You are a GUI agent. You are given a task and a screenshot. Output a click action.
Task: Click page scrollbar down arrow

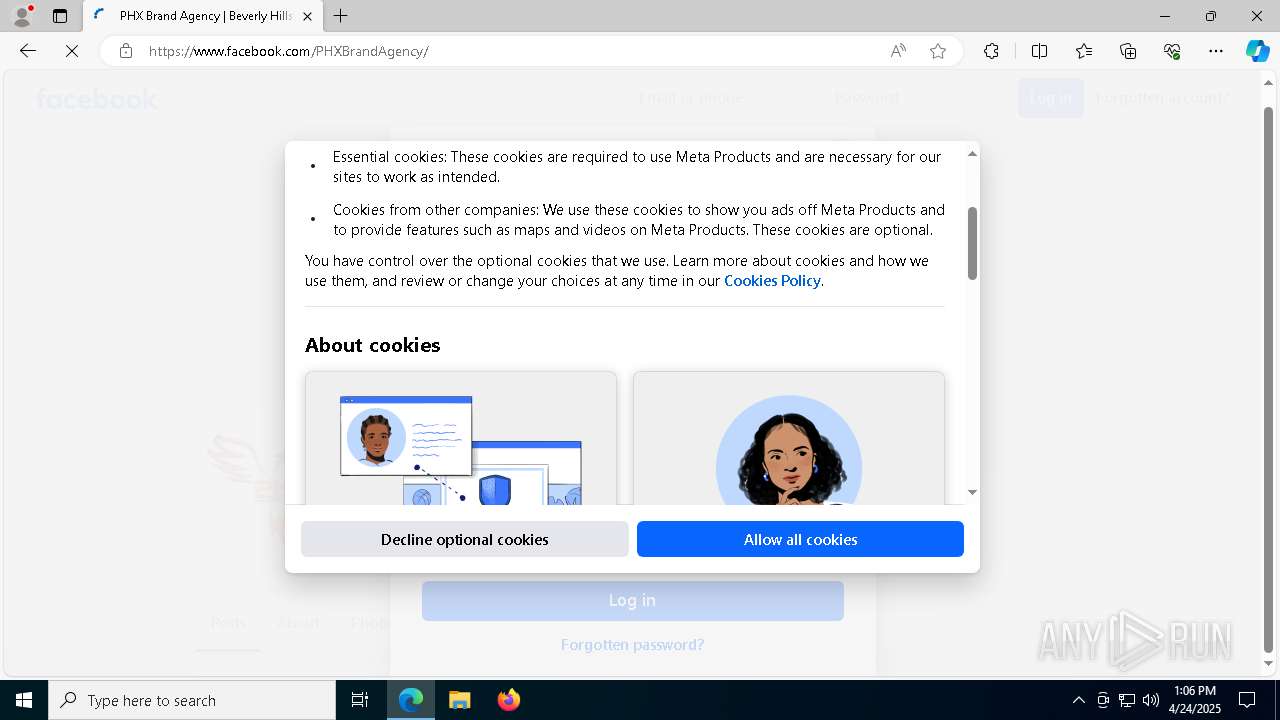1269,664
